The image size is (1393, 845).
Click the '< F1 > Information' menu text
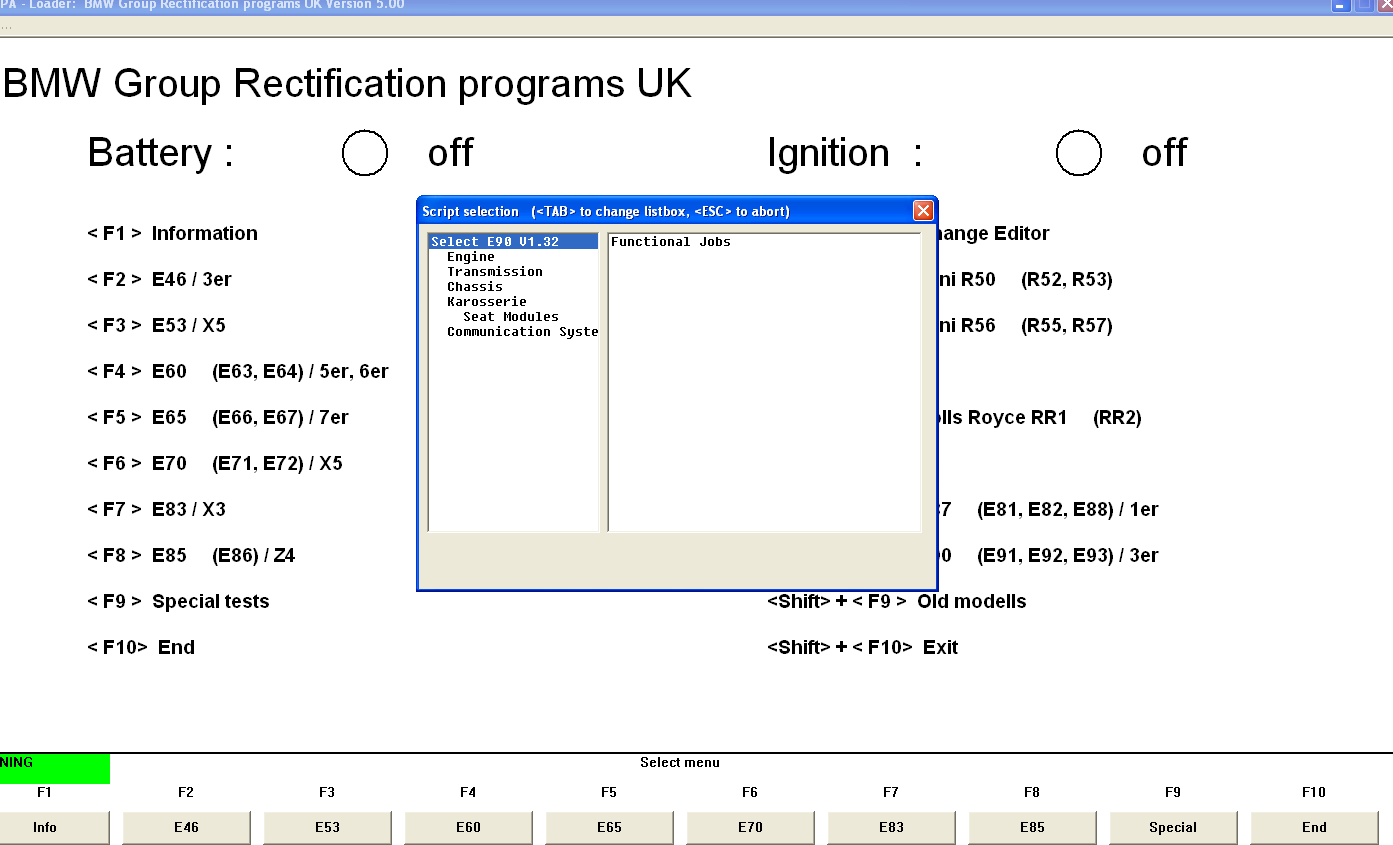tap(172, 233)
